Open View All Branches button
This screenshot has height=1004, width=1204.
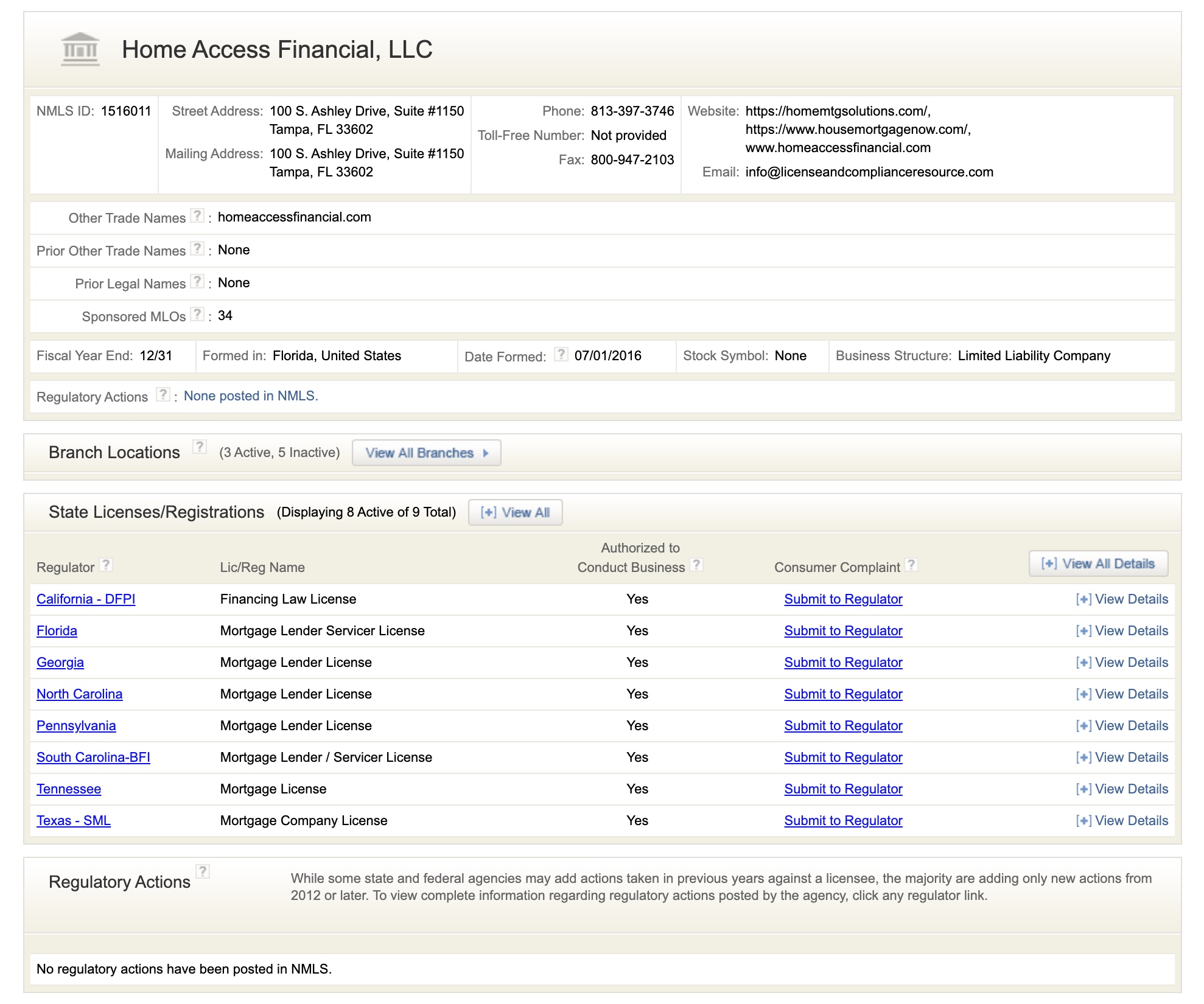pos(426,453)
